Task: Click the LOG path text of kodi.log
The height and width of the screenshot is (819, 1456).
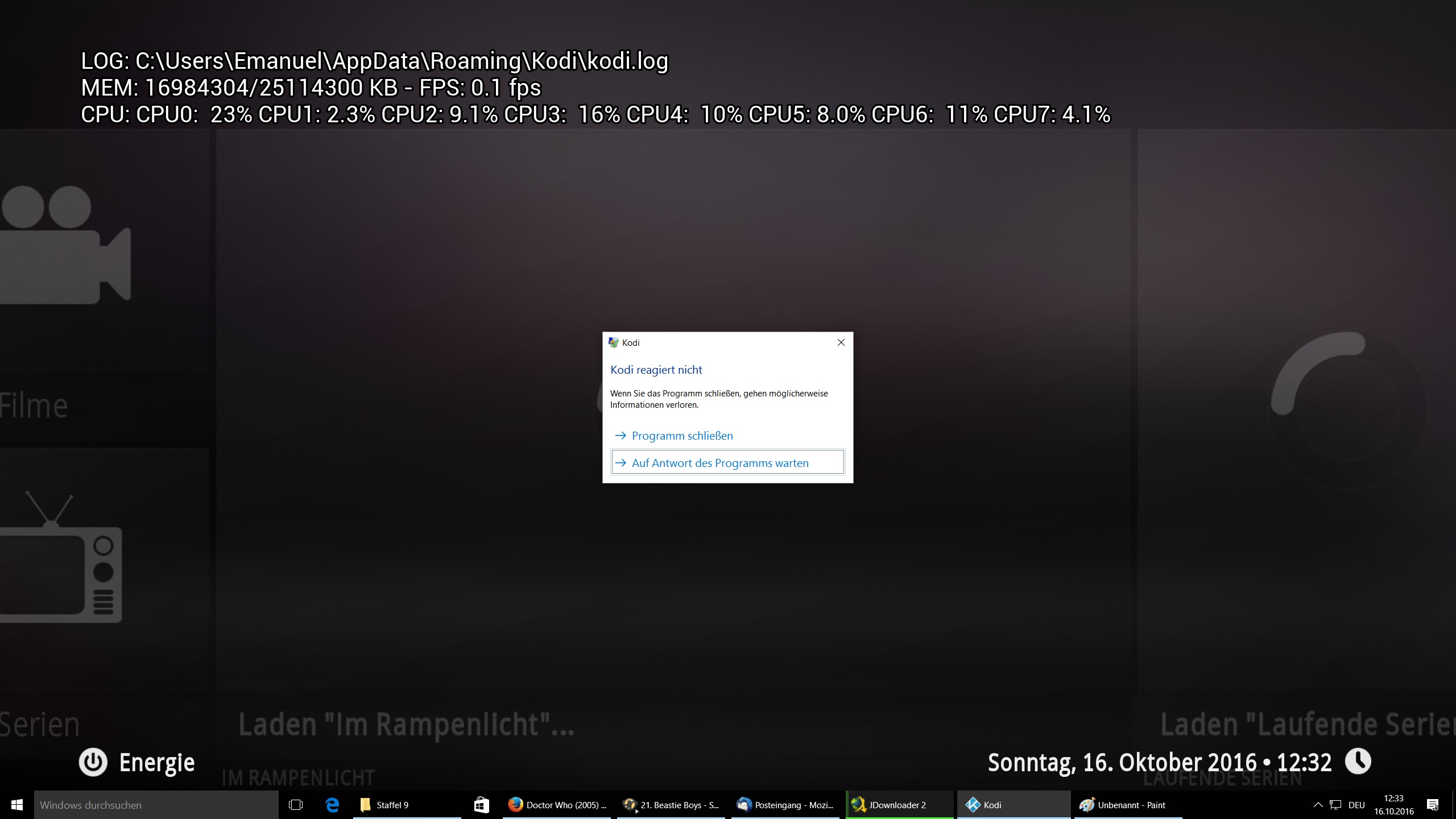Action: pyautogui.click(x=374, y=61)
